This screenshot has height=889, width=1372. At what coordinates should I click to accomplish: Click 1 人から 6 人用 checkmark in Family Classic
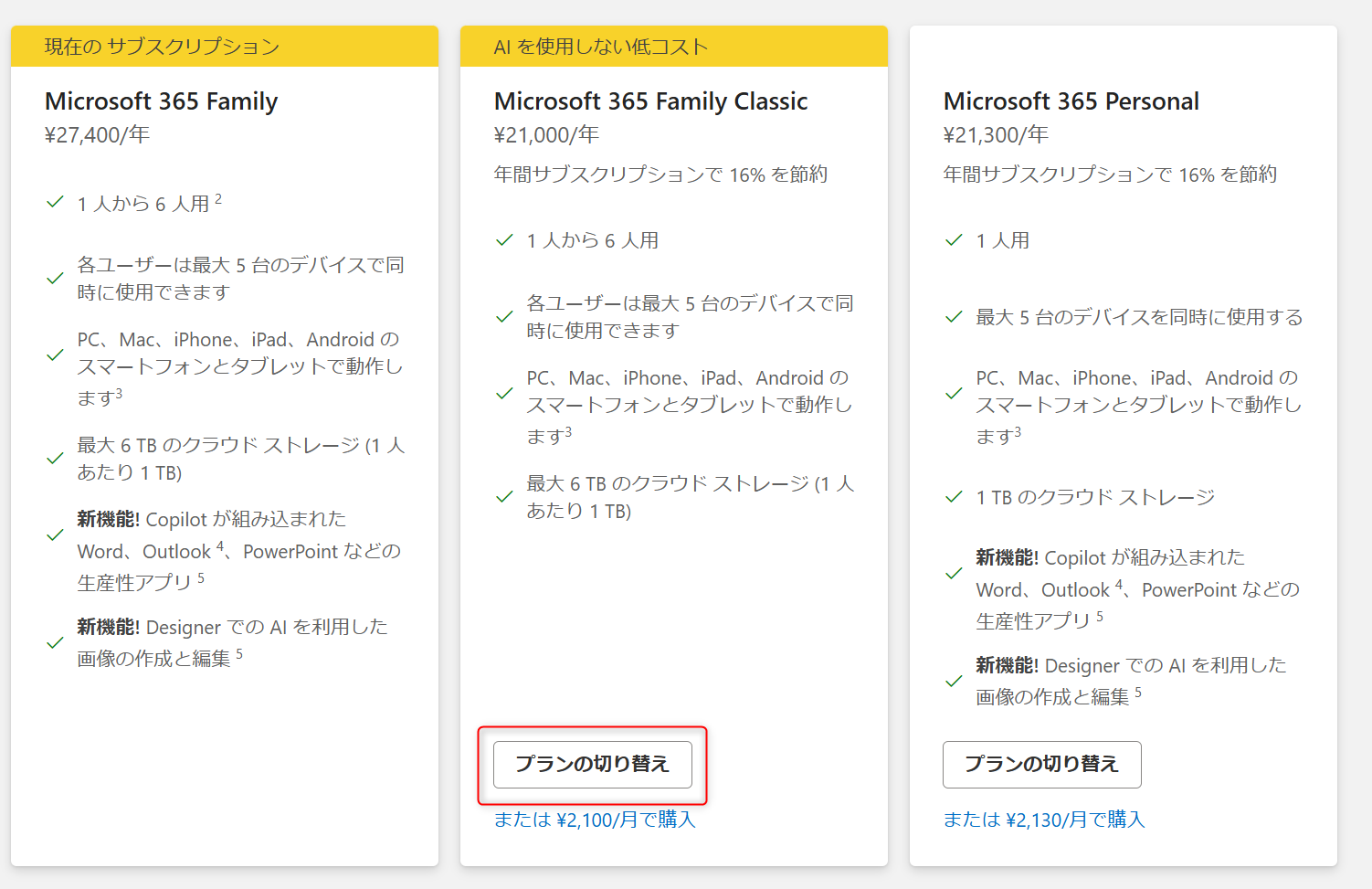(x=504, y=240)
